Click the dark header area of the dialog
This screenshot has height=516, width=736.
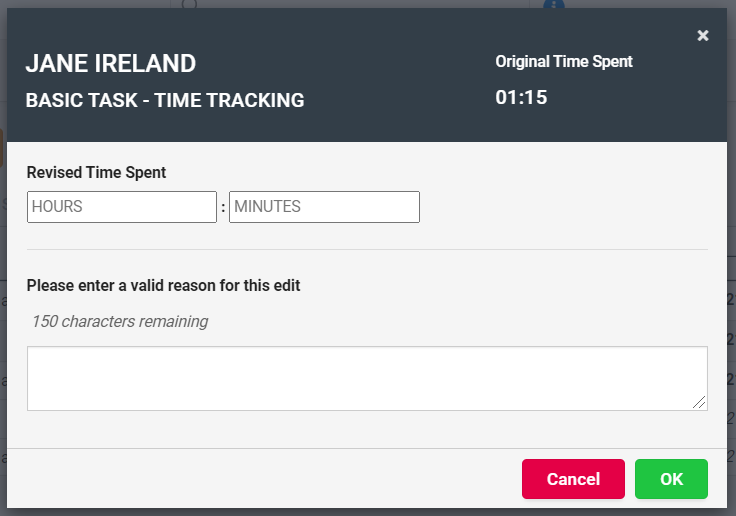[367, 75]
